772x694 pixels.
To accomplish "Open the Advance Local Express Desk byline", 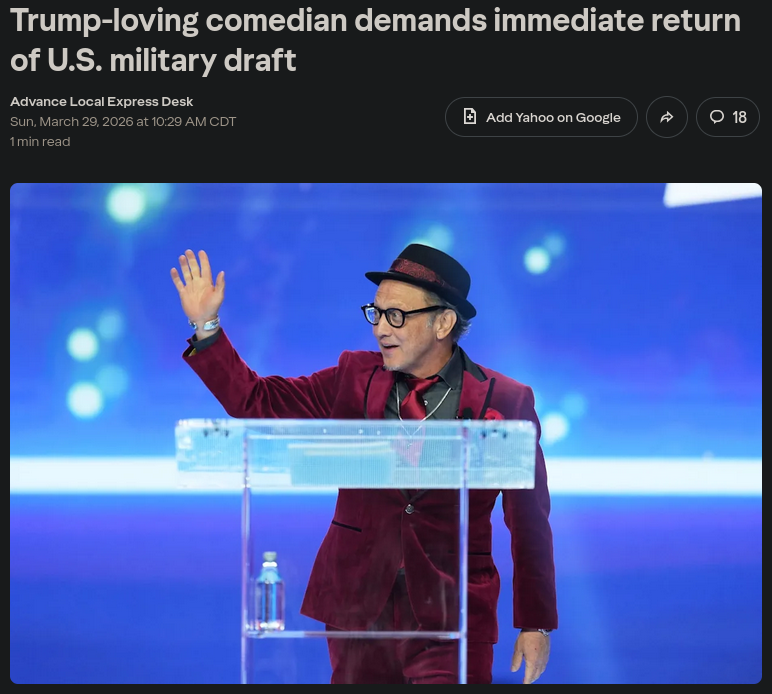I will (x=101, y=101).
